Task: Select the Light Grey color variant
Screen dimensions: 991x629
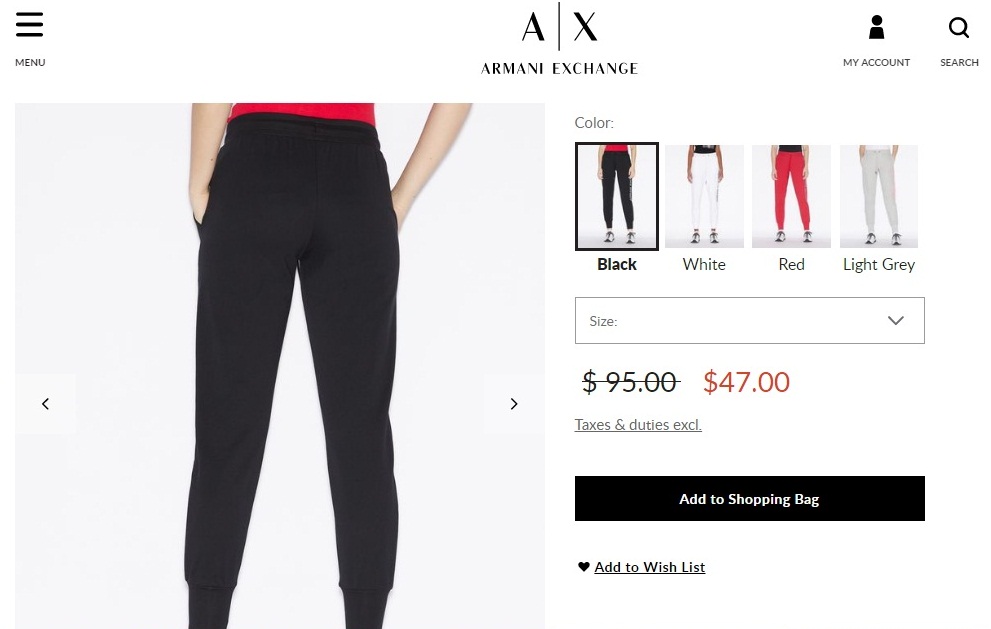Action: click(879, 196)
